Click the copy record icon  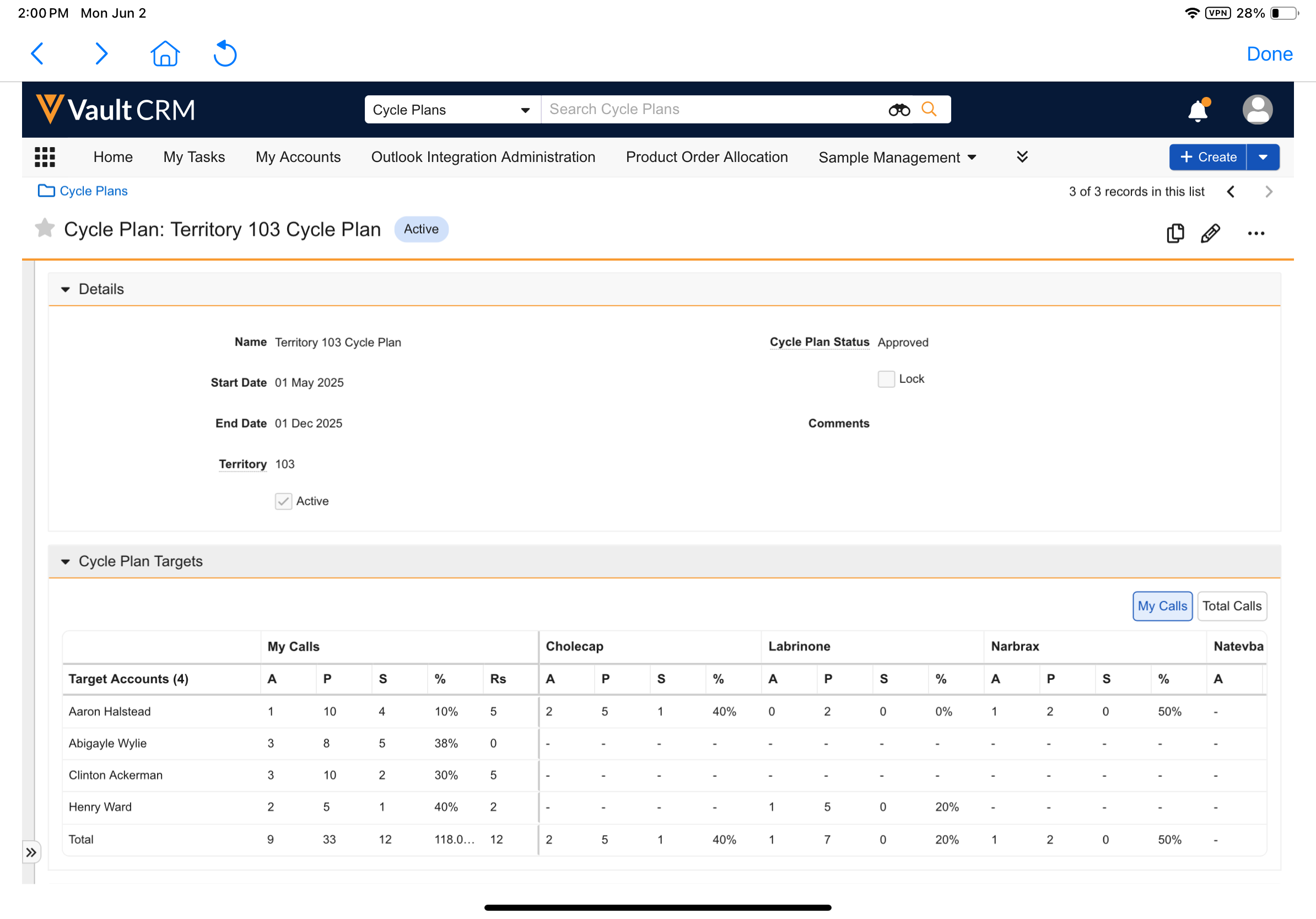[x=1175, y=233]
